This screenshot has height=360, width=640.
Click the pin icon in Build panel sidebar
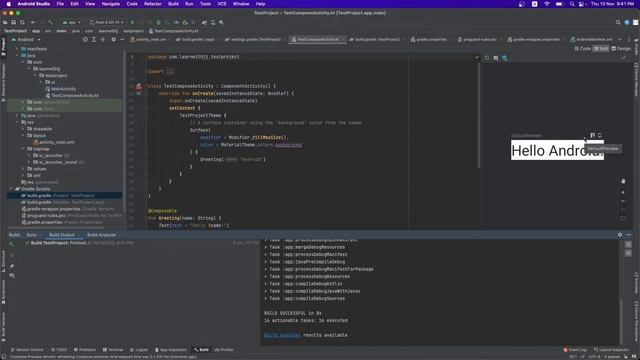click(x=11, y=266)
